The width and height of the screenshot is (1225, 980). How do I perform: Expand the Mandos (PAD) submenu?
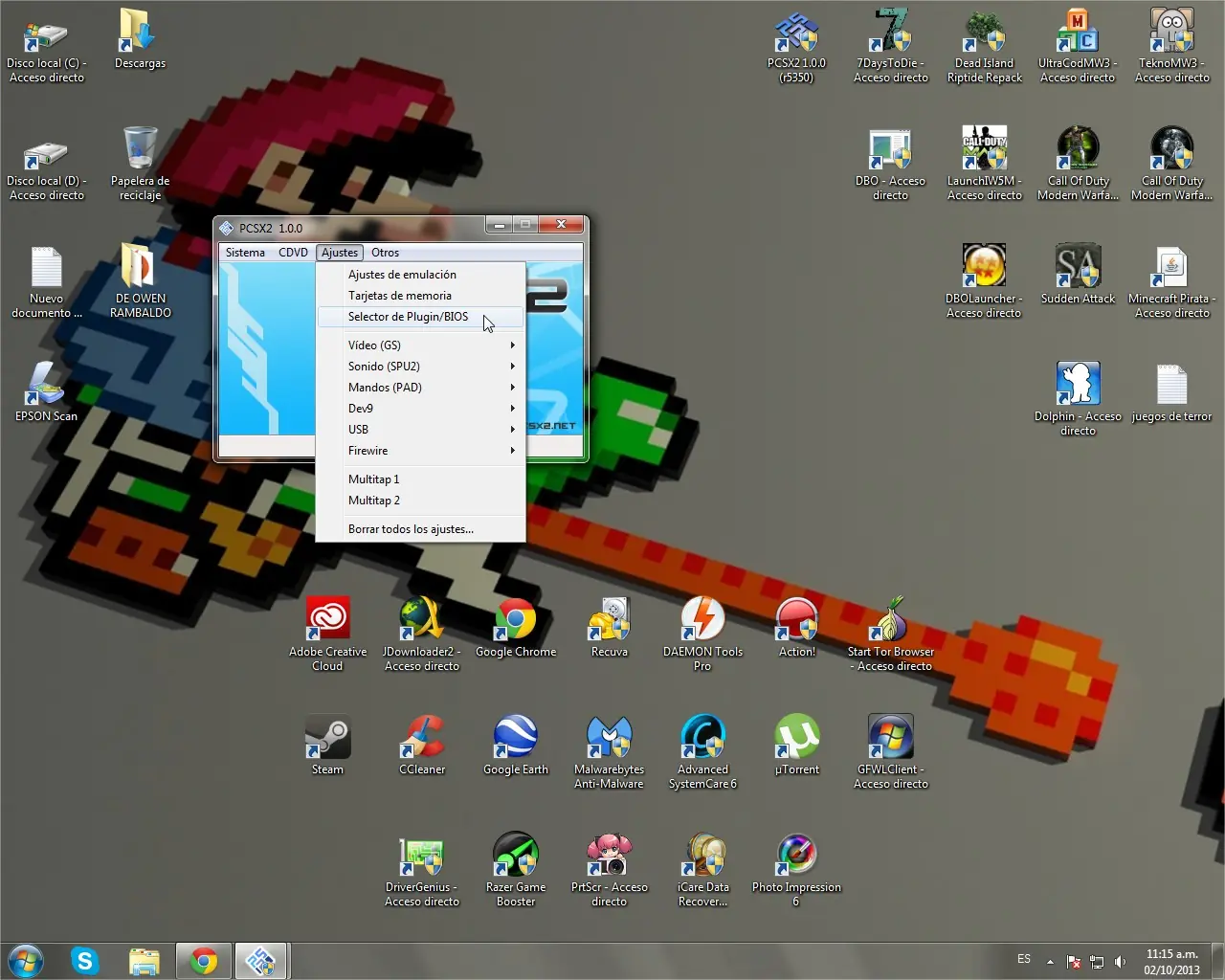pyautogui.click(x=421, y=388)
